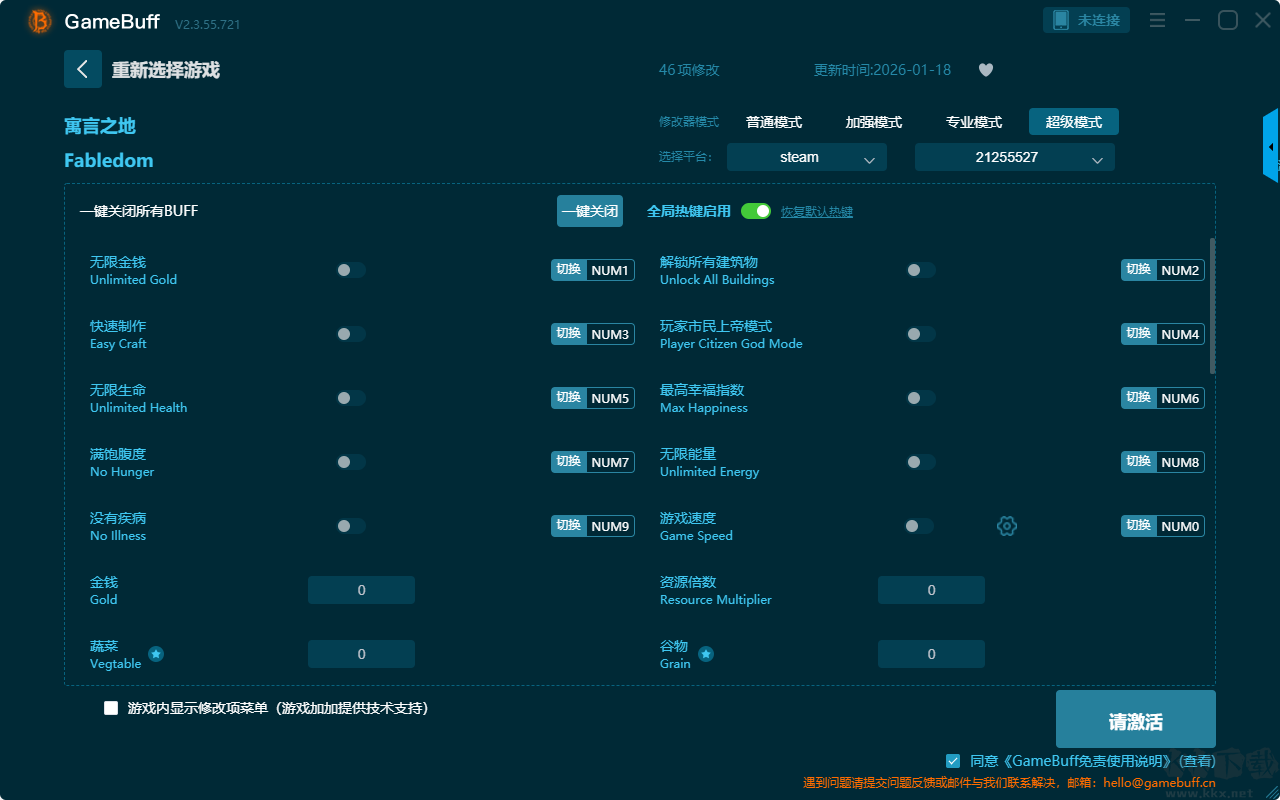
Task: Click the Gold value input field
Action: pos(361,590)
